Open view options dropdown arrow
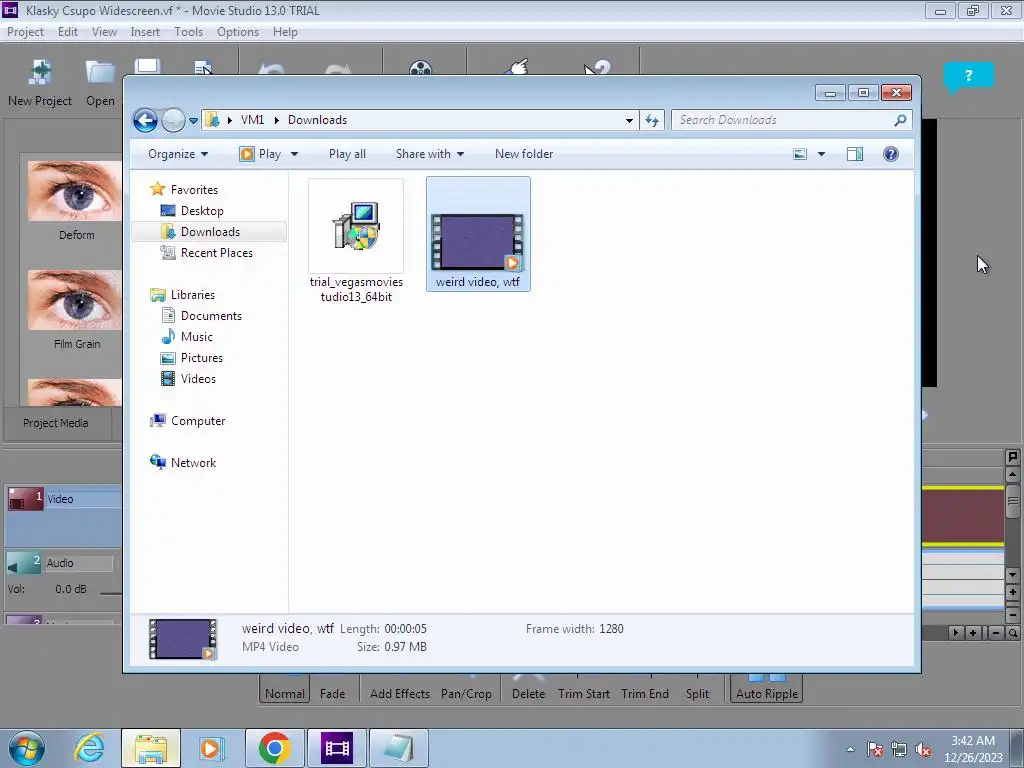The image size is (1024, 768). [821, 154]
